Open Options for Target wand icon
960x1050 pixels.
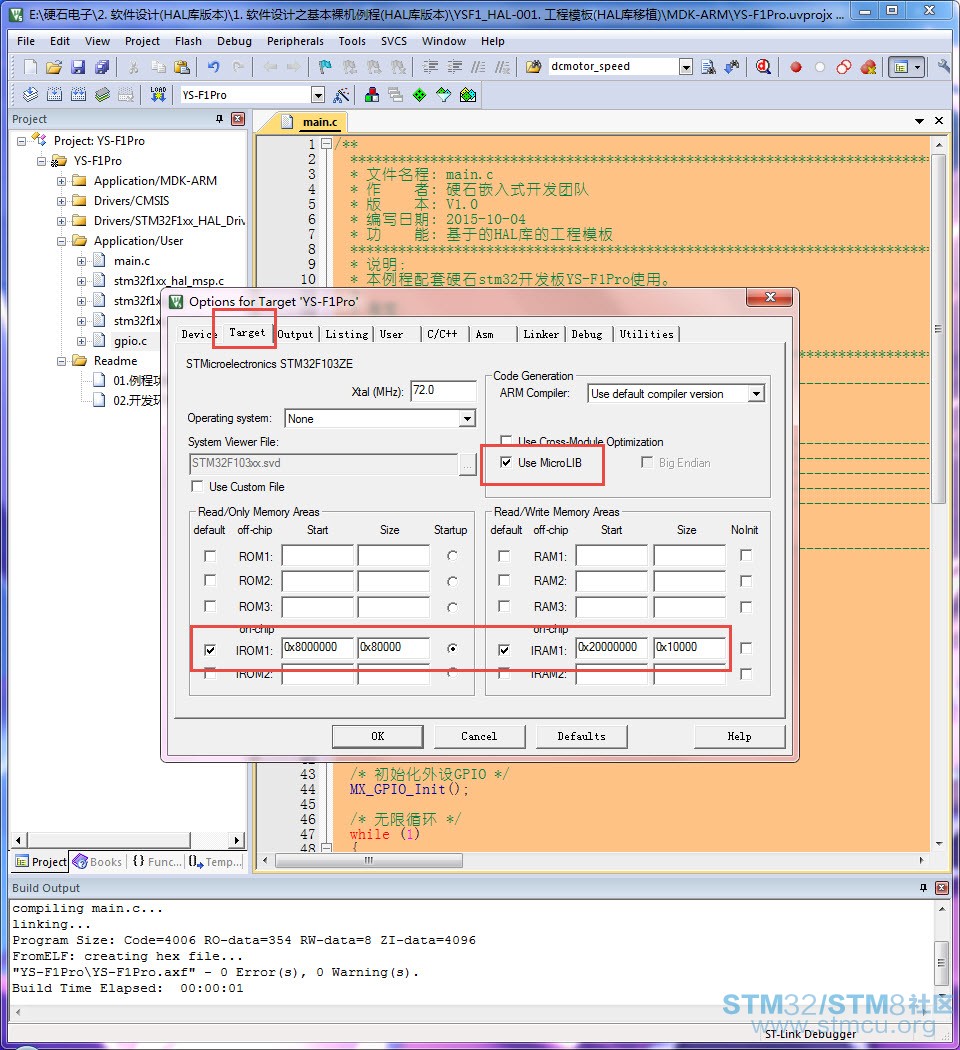point(341,95)
